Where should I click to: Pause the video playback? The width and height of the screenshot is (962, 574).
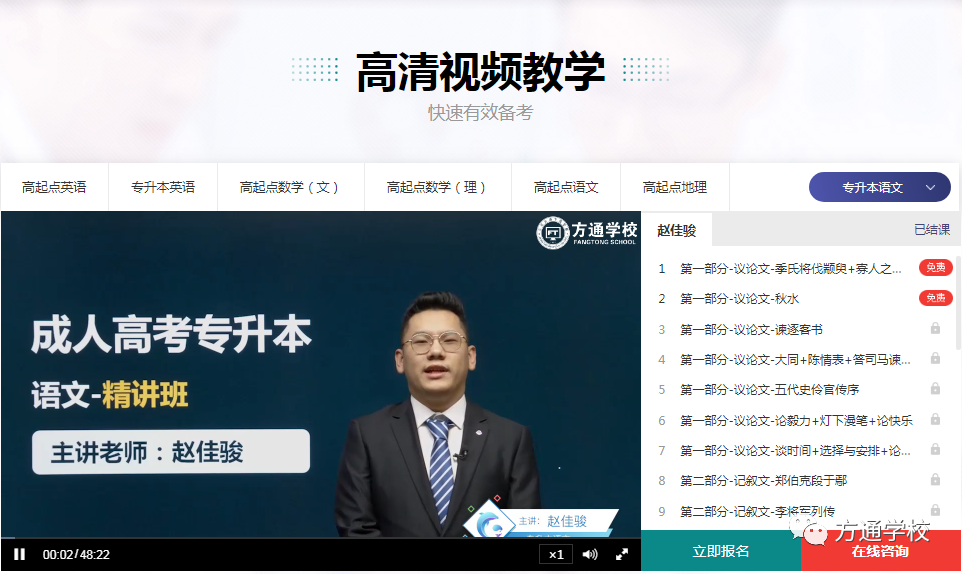(x=20, y=554)
